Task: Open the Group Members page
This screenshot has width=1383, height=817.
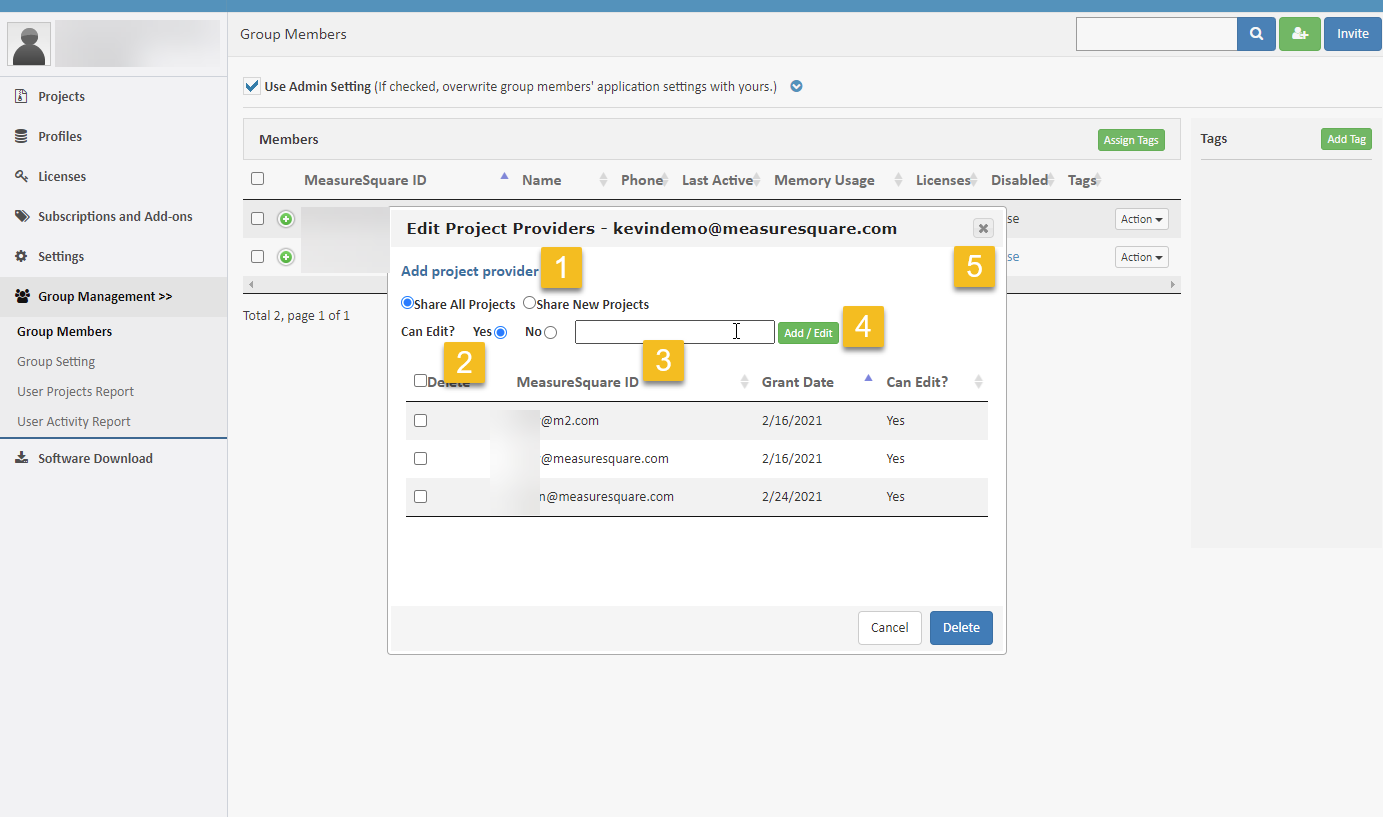Action: coord(64,331)
